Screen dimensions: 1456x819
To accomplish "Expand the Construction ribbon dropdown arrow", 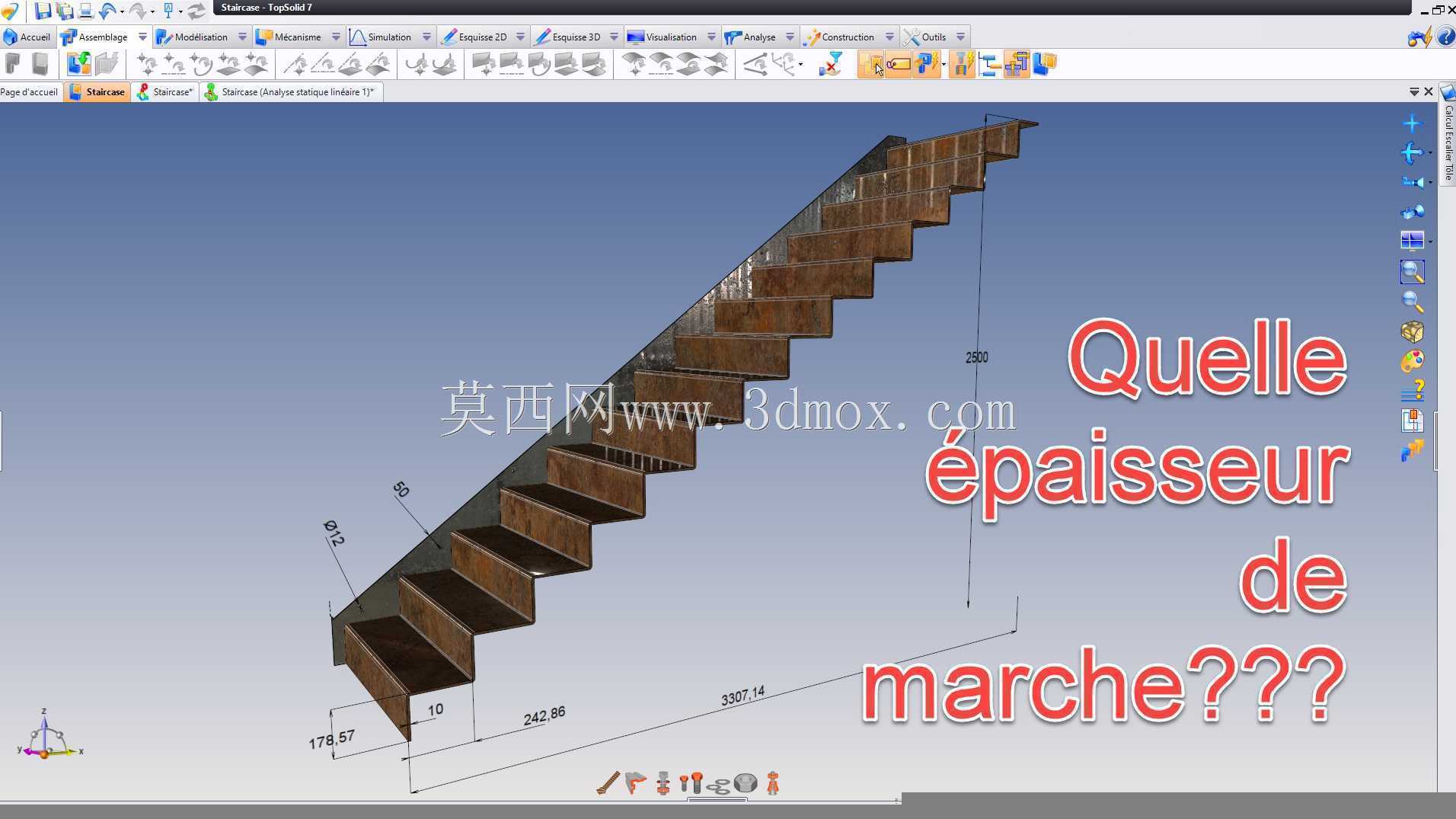I will tap(889, 37).
